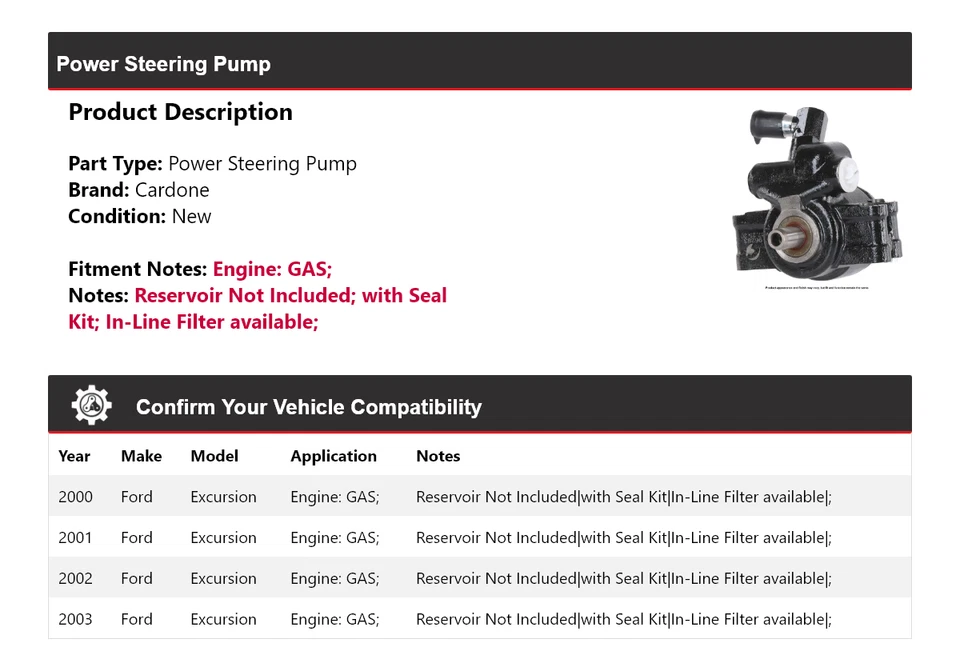Select the Make column header
The width and height of the screenshot is (960, 671).
point(141,456)
